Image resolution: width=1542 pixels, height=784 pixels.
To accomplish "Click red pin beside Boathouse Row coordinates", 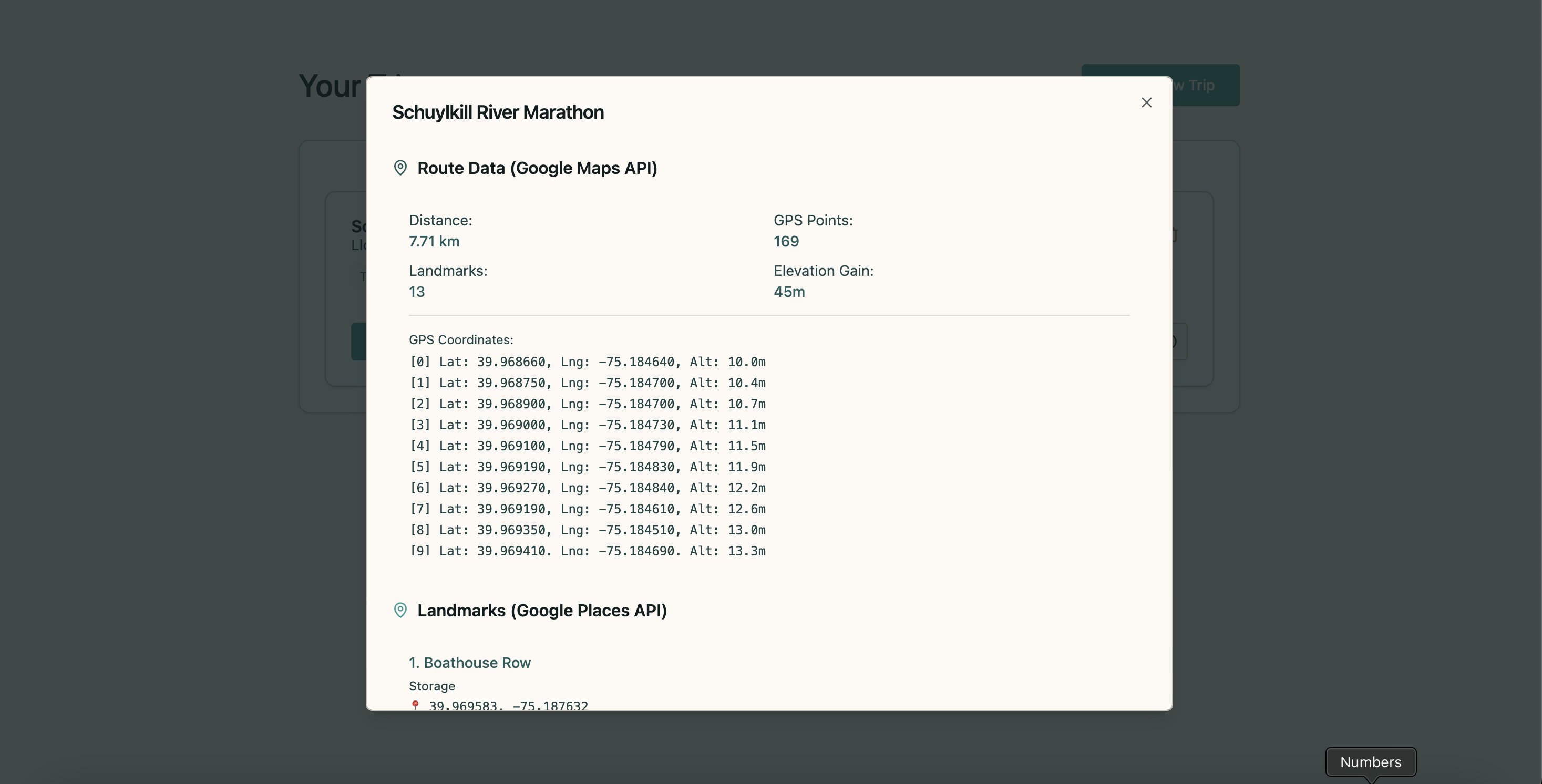I will point(415,705).
